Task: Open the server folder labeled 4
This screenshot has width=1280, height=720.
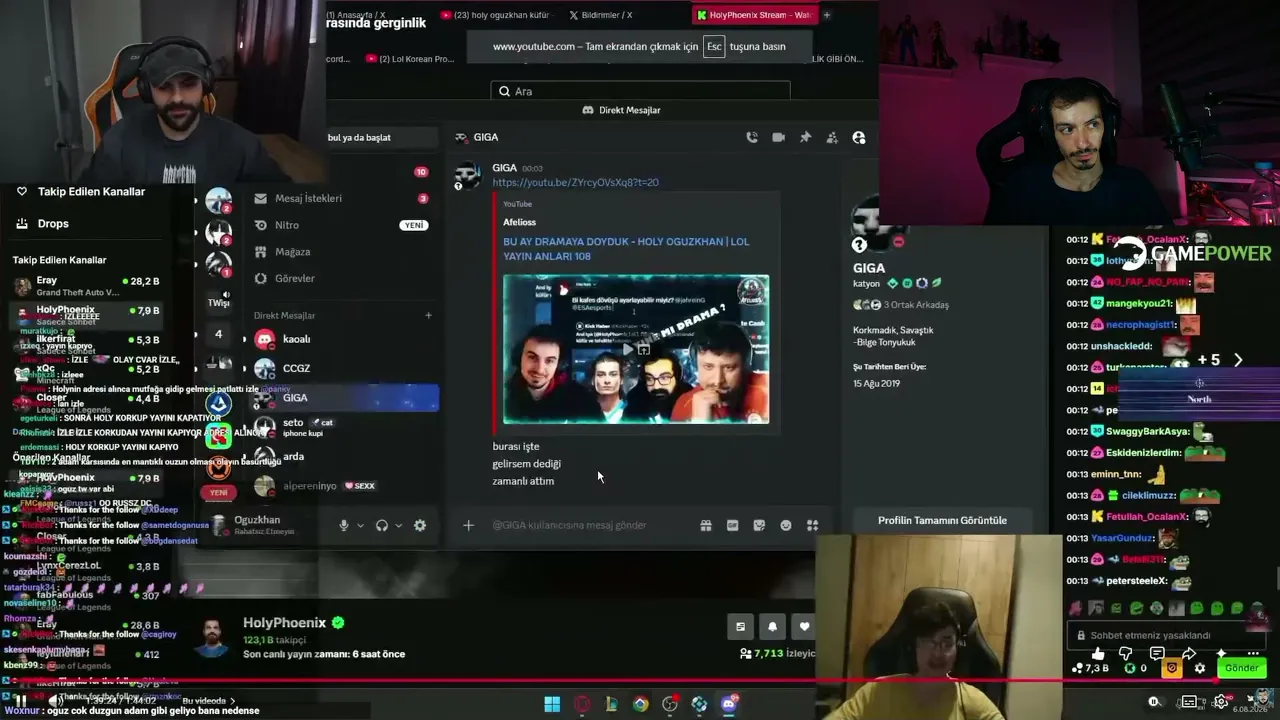Action: point(219,334)
